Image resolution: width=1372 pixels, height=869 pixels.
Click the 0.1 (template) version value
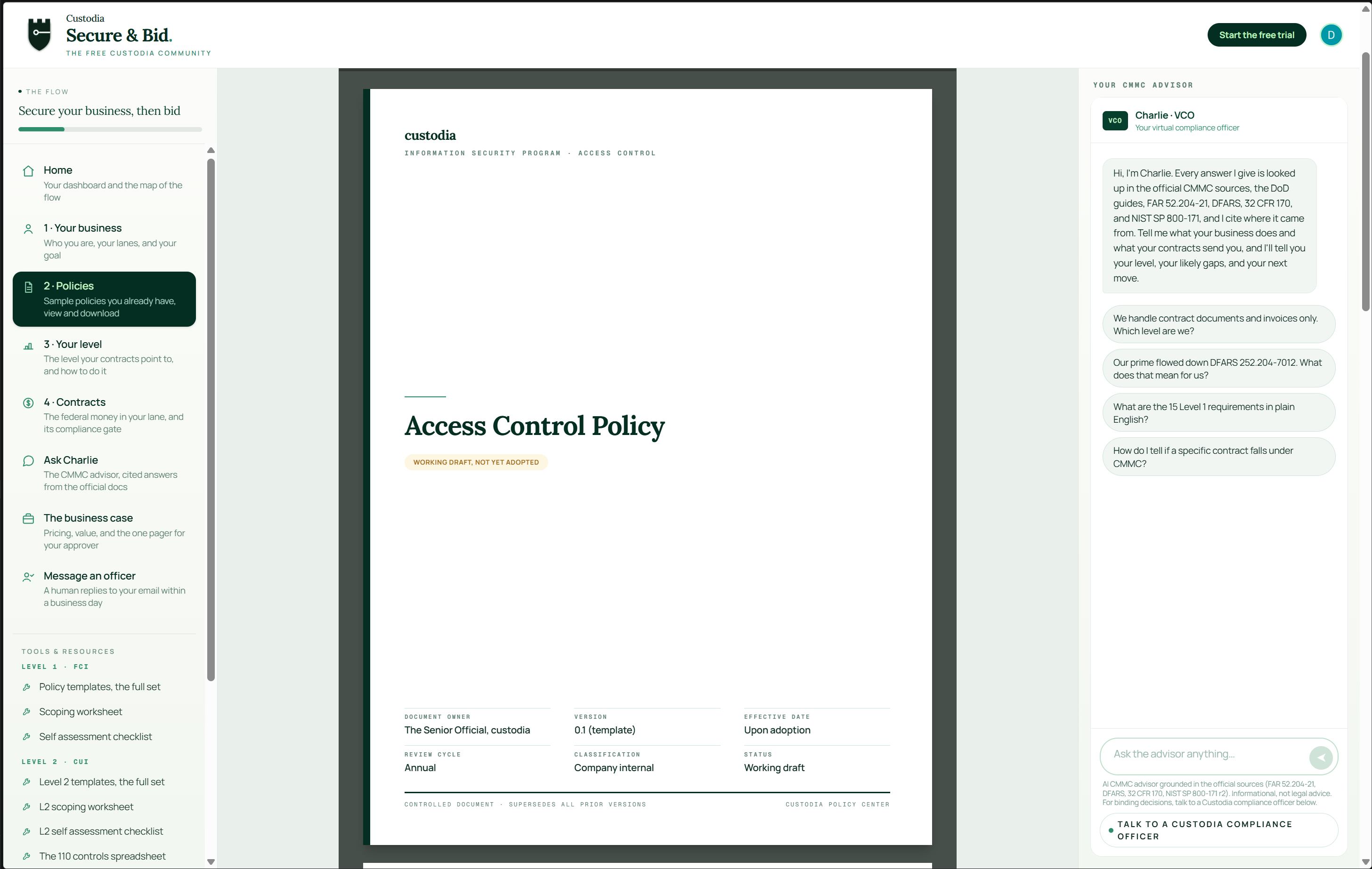tap(605, 730)
